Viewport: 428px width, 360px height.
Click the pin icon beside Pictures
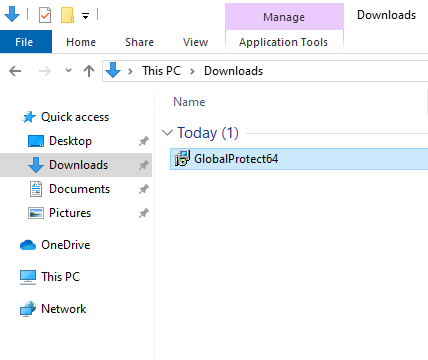pos(144,213)
